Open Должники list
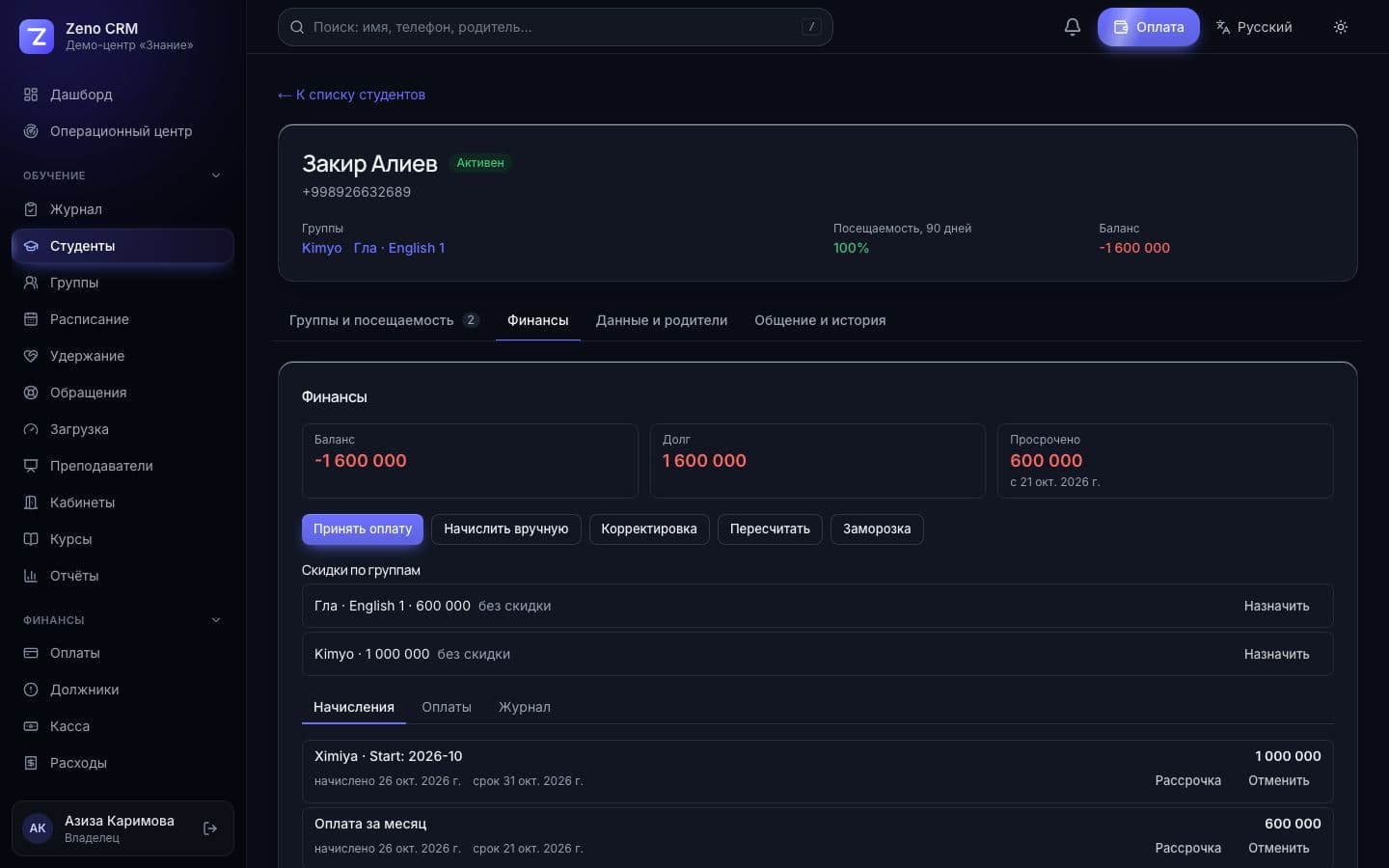1389x868 pixels. coord(123,690)
